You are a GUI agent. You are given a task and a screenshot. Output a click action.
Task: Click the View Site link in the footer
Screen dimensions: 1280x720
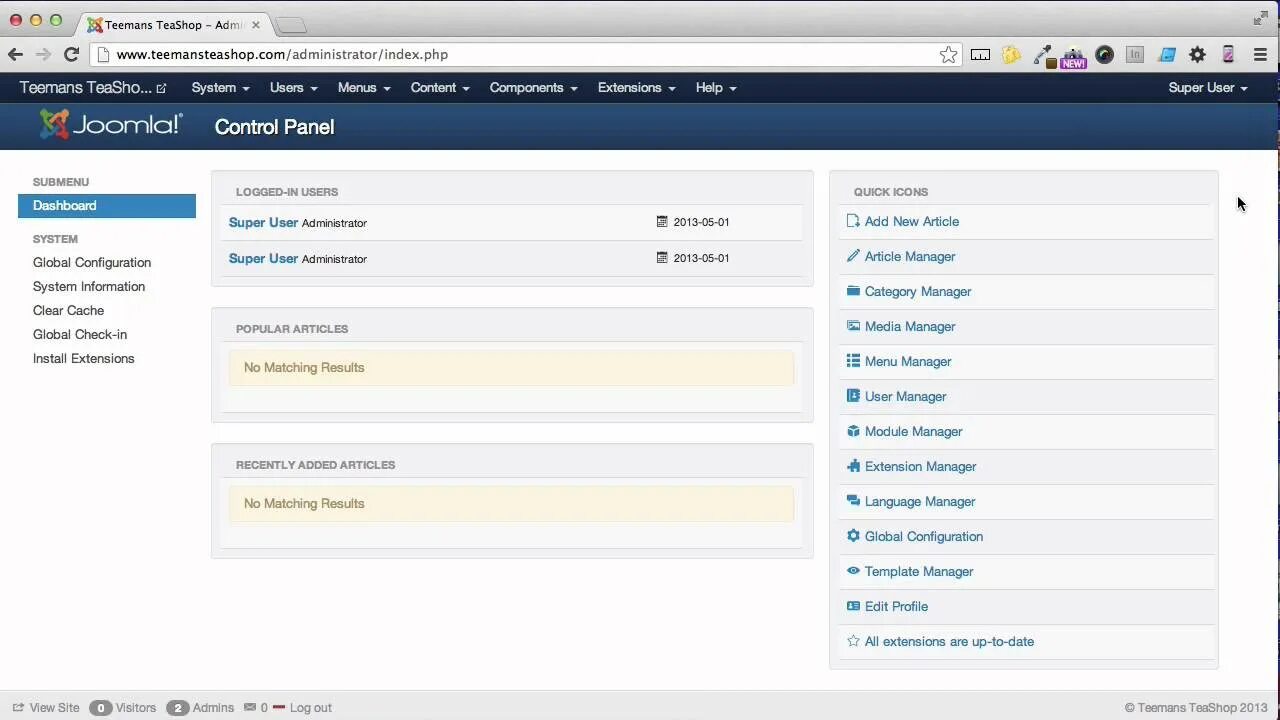coord(54,707)
